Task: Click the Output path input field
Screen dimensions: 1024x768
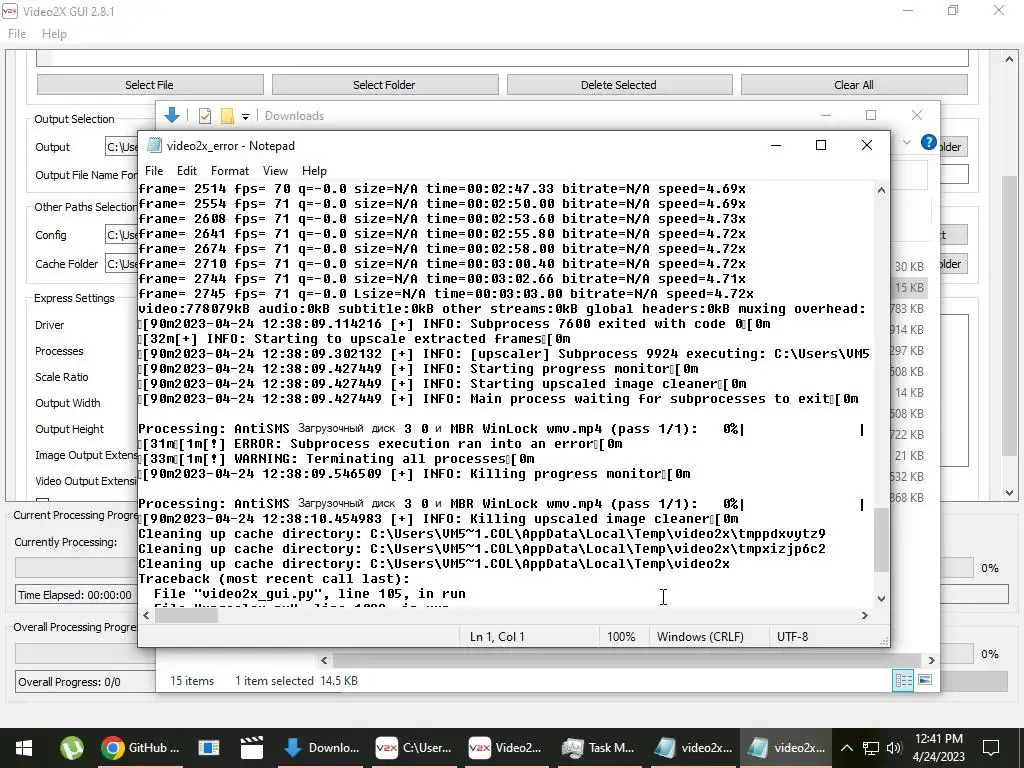Action: (121, 147)
